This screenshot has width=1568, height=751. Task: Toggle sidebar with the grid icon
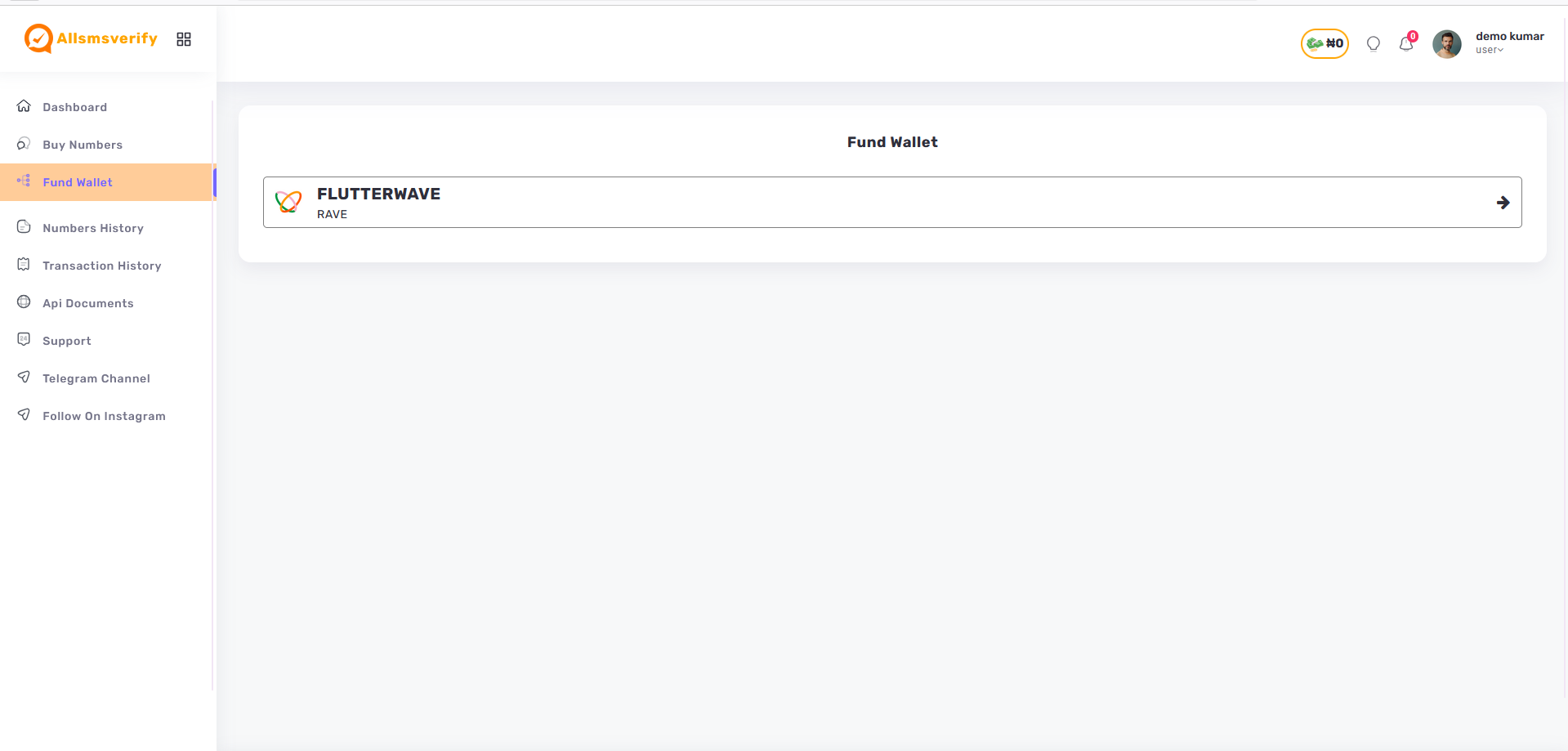[x=184, y=39]
